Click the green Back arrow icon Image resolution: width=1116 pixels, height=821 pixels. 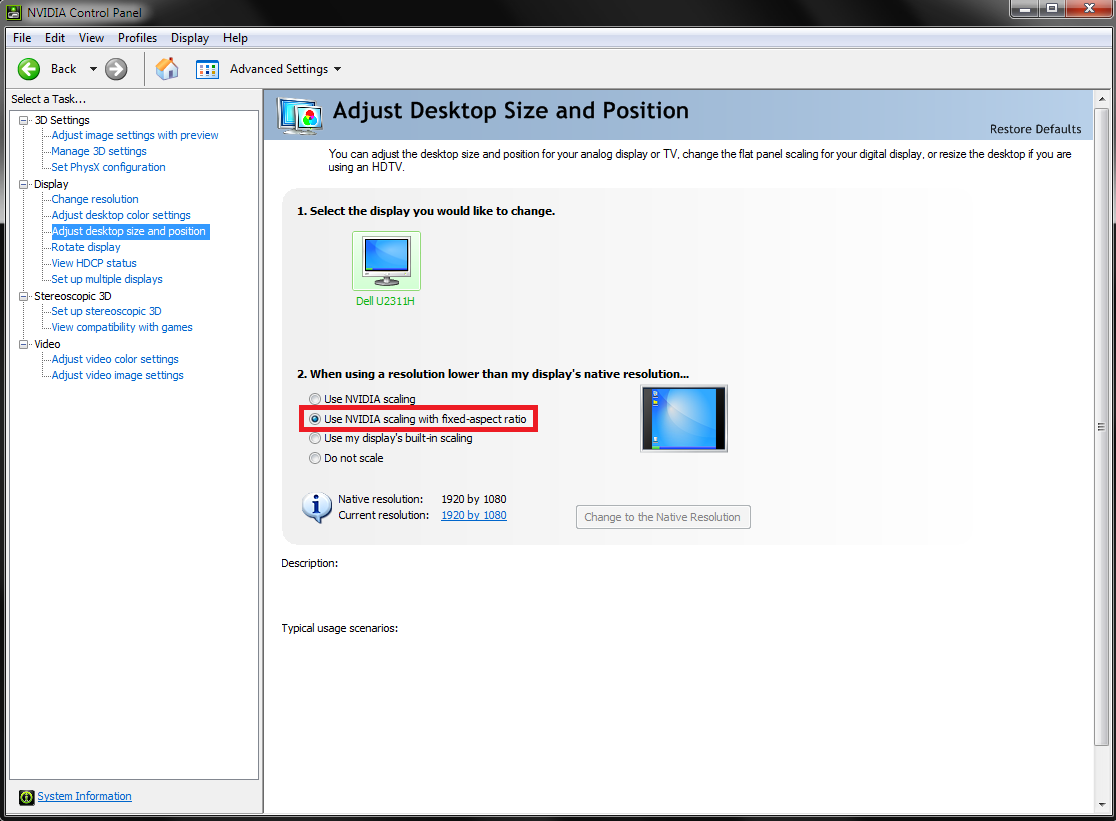click(x=29, y=69)
